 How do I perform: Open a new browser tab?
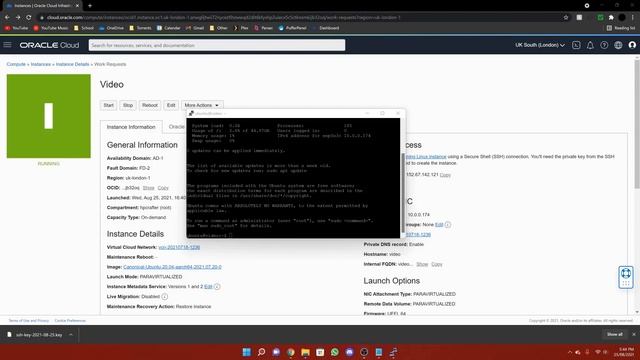tap(90, 6)
